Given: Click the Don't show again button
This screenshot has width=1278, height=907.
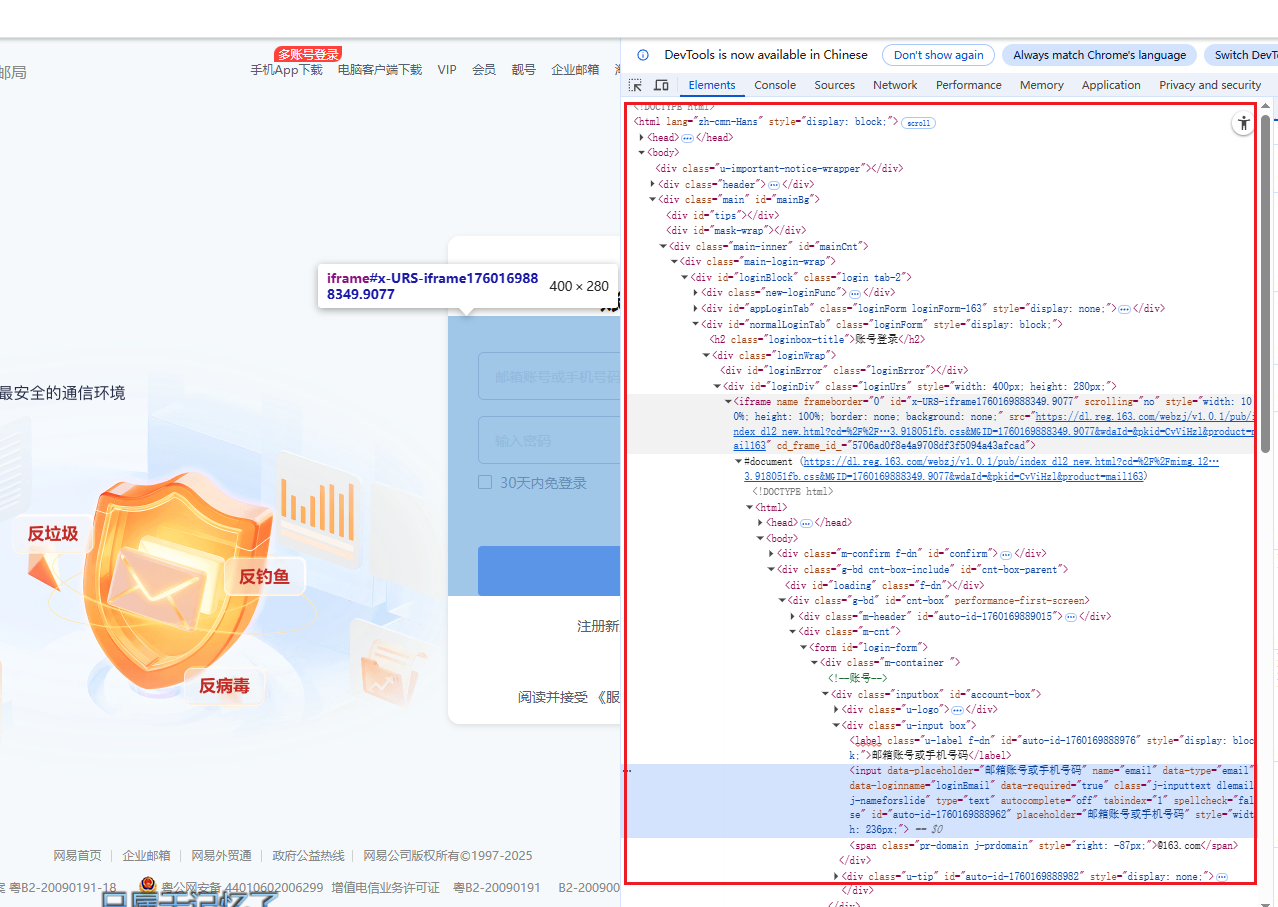Looking at the screenshot, I should click(x=938, y=55).
